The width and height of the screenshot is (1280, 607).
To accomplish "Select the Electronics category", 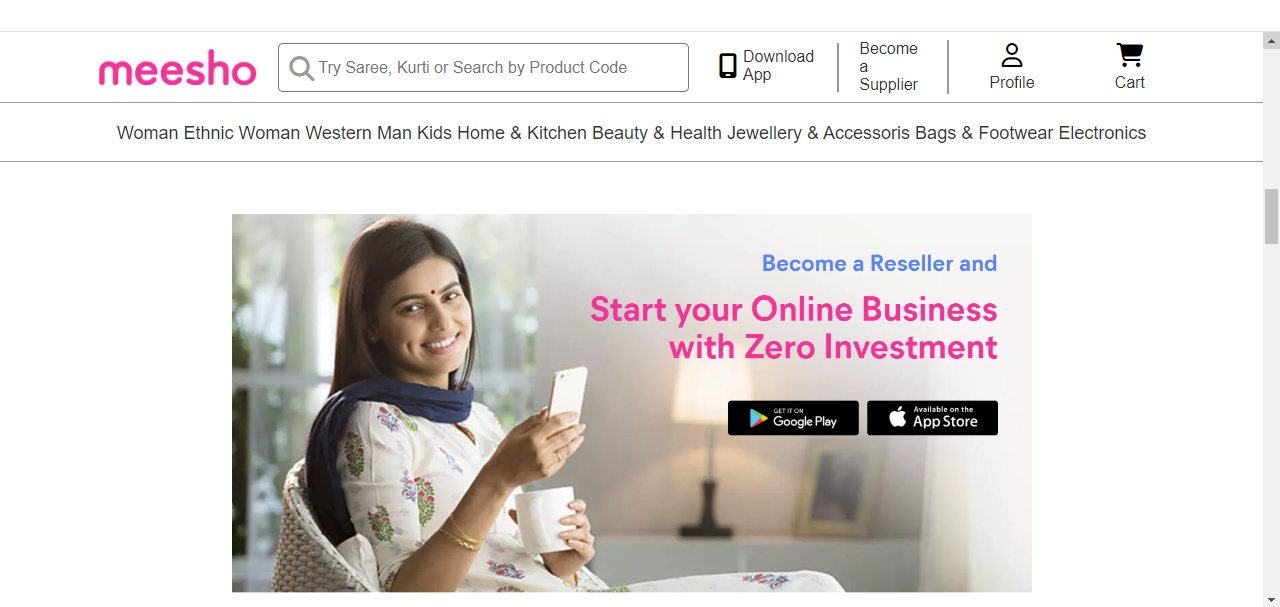I will pyautogui.click(x=1102, y=133).
